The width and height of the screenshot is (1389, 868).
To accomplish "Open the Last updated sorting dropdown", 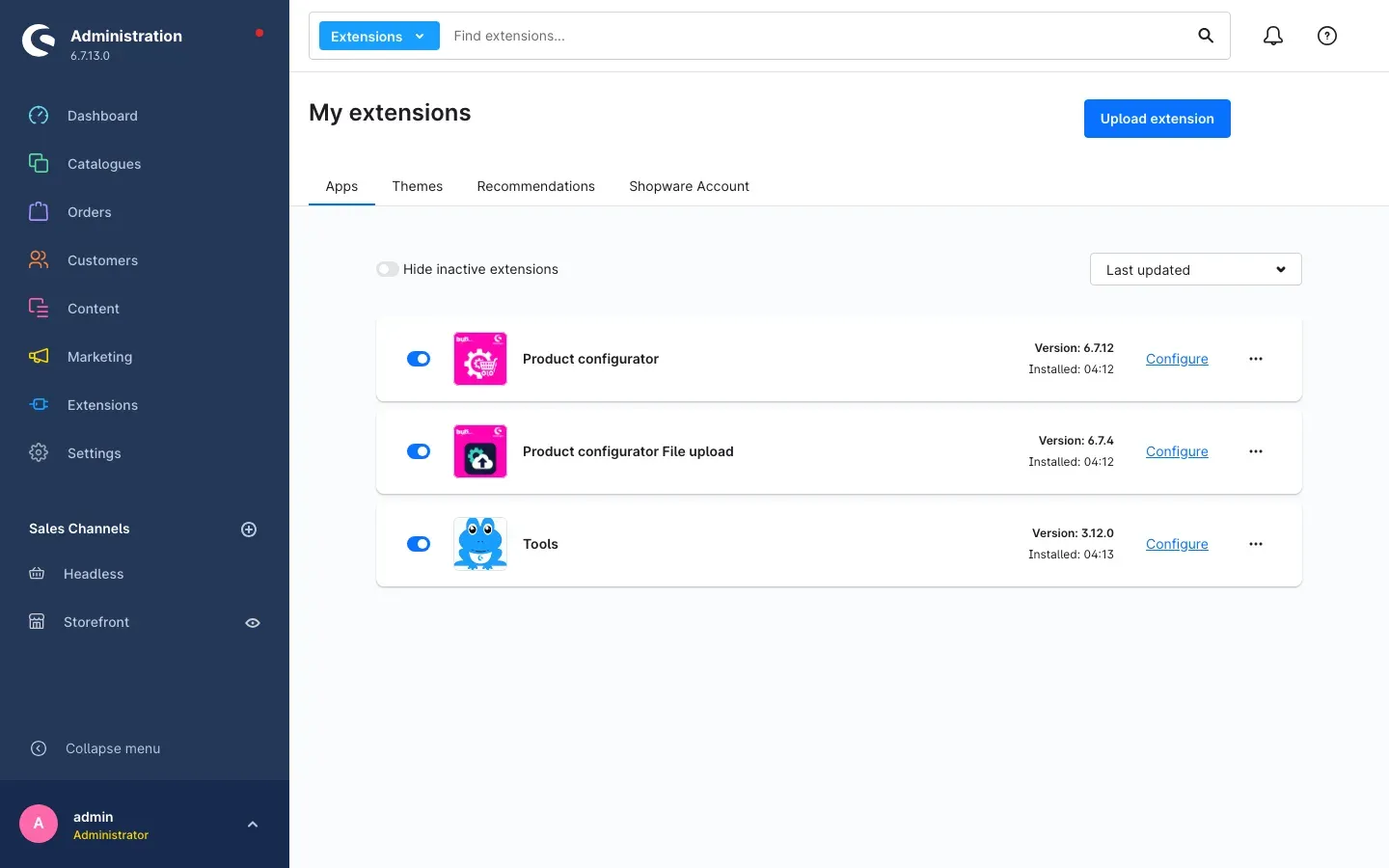I will (1196, 269).
